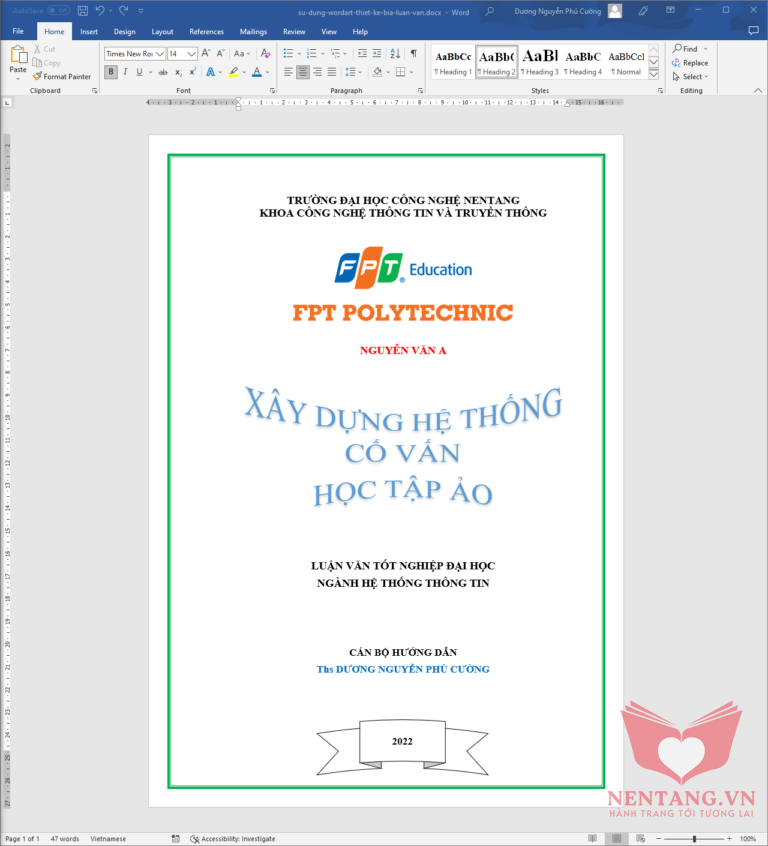The width and height of the screenshot is (768, 846).
Task: Open the font size dropdown
Action: pyautogui.click(x=192, y=53)
